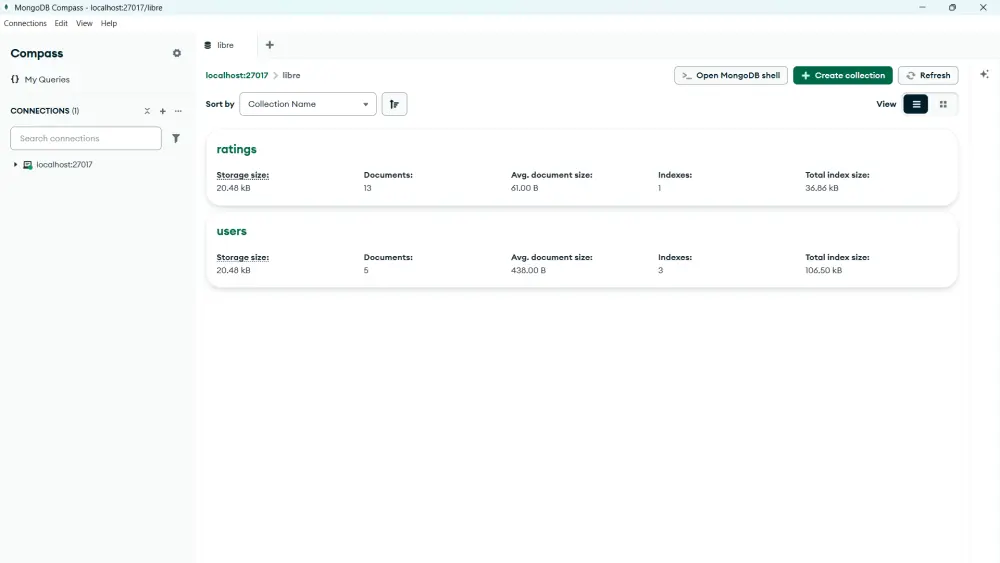Screen dimensions: 1000x563
Task: Open the Connections menu
Action: tap(25, 24)
